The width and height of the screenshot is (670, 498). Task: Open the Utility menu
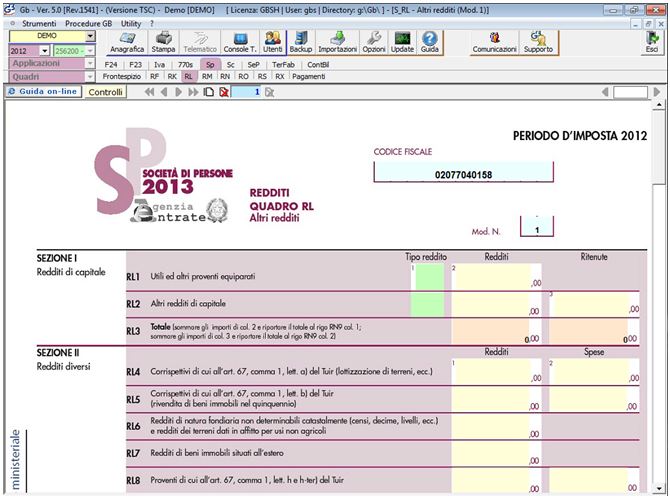(x=131, y=24)
